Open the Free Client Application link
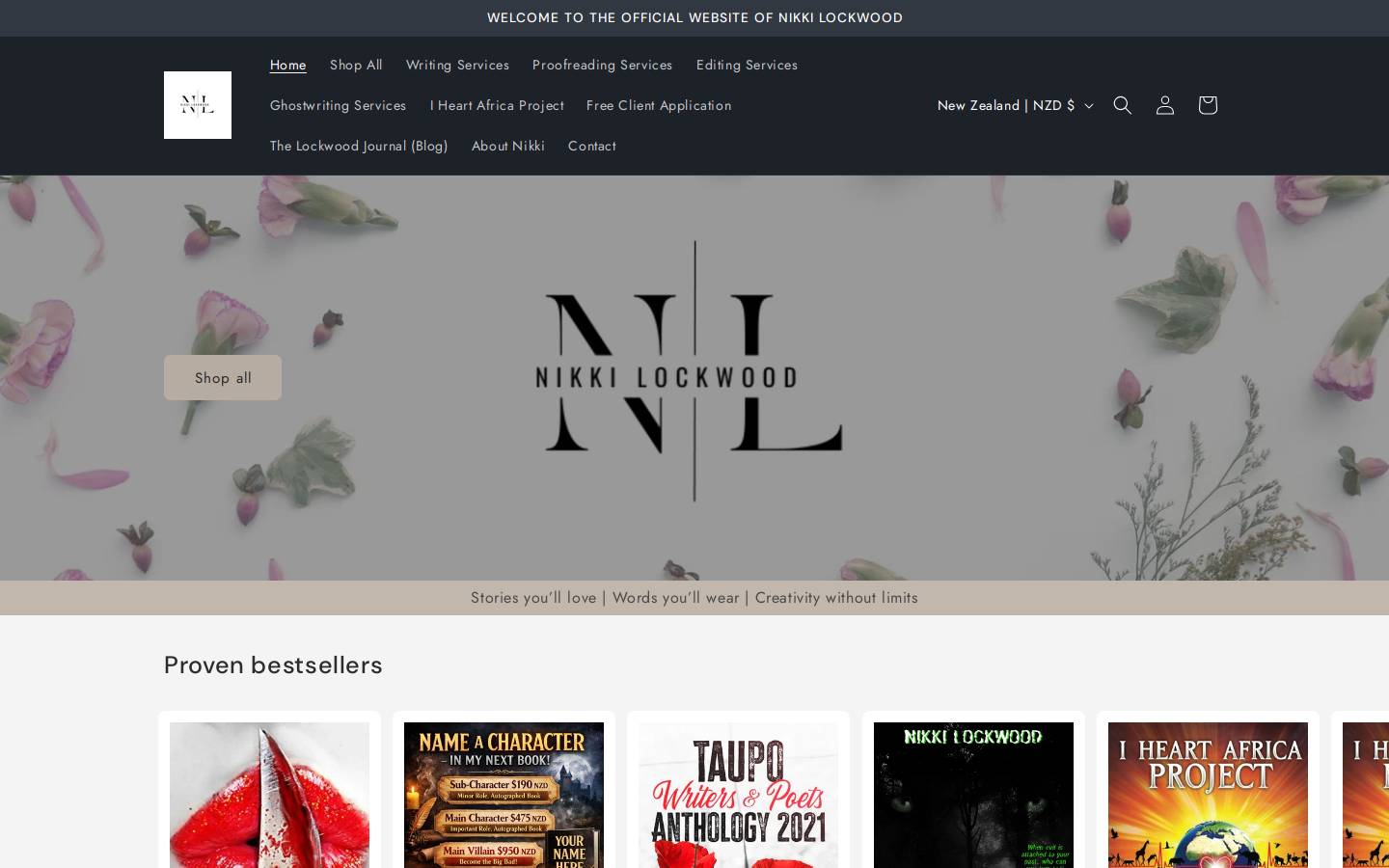 (659, 105)
